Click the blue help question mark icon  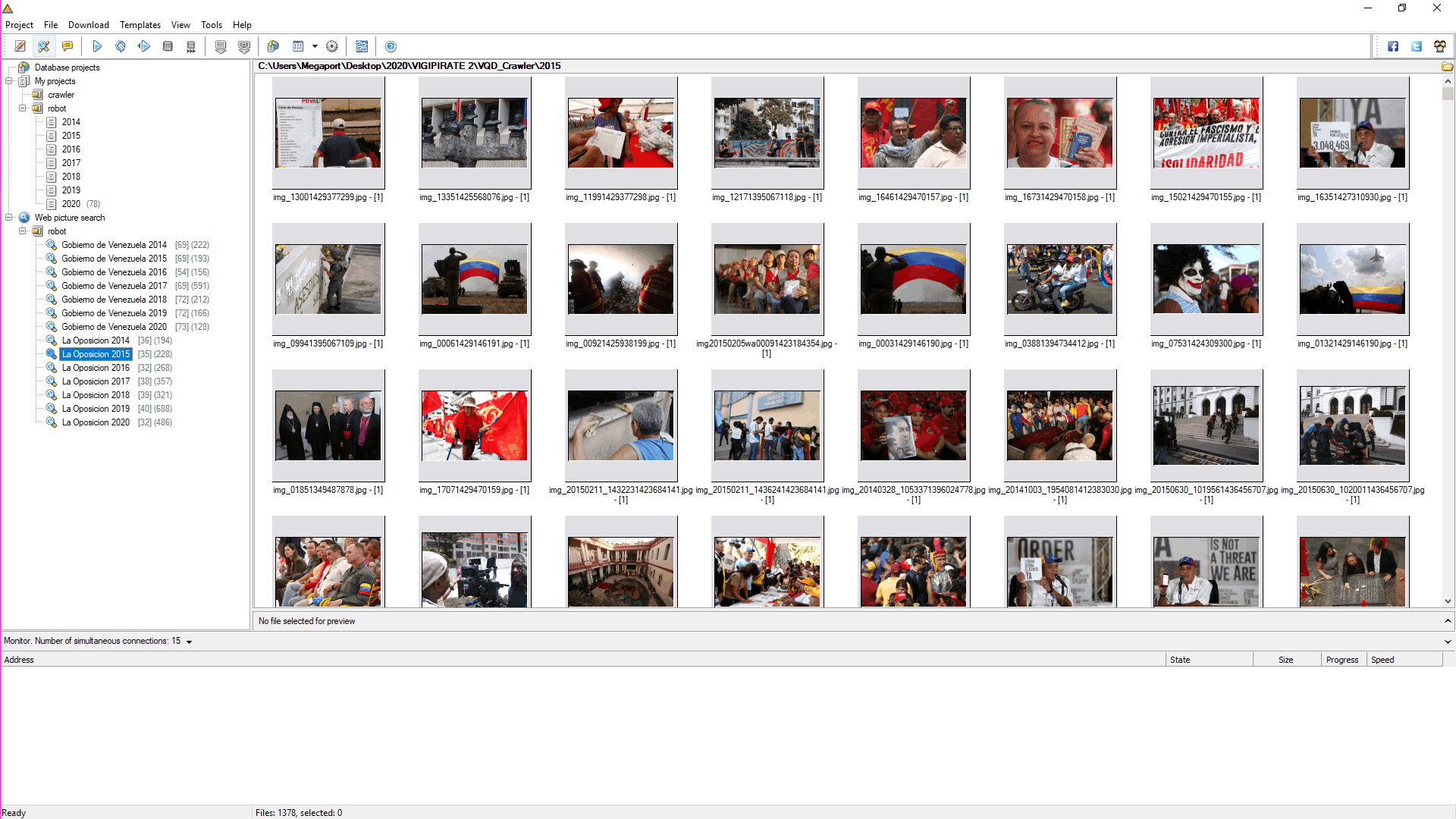click(391, 46)
